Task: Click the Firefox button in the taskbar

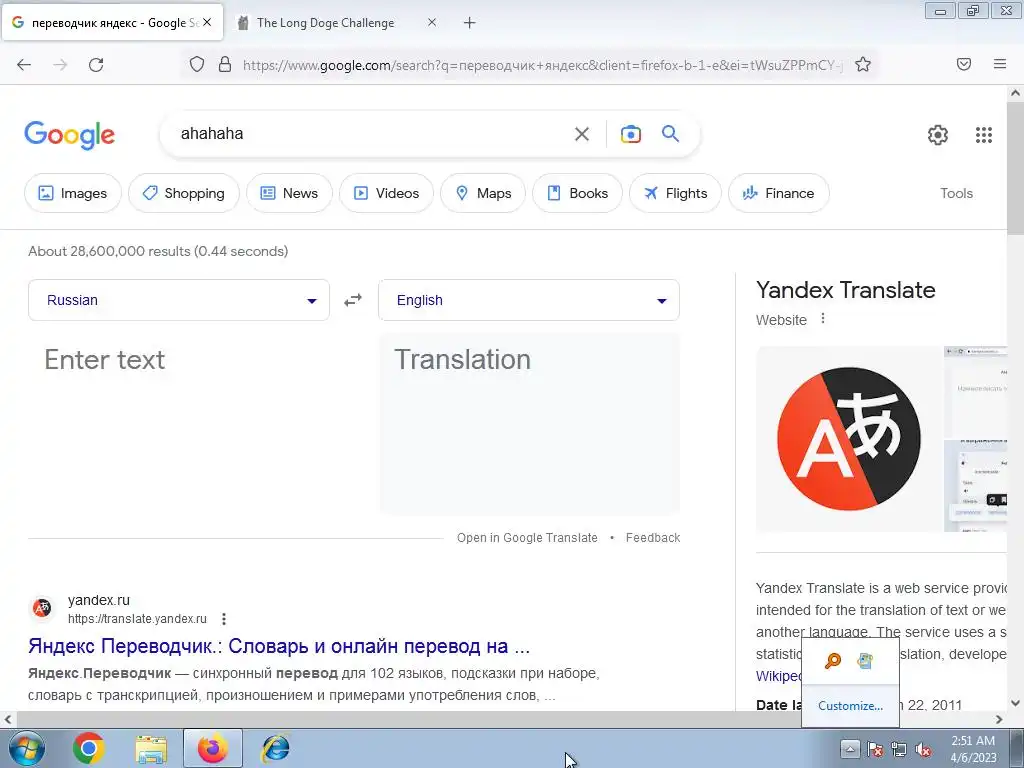Action: (213, 748)
